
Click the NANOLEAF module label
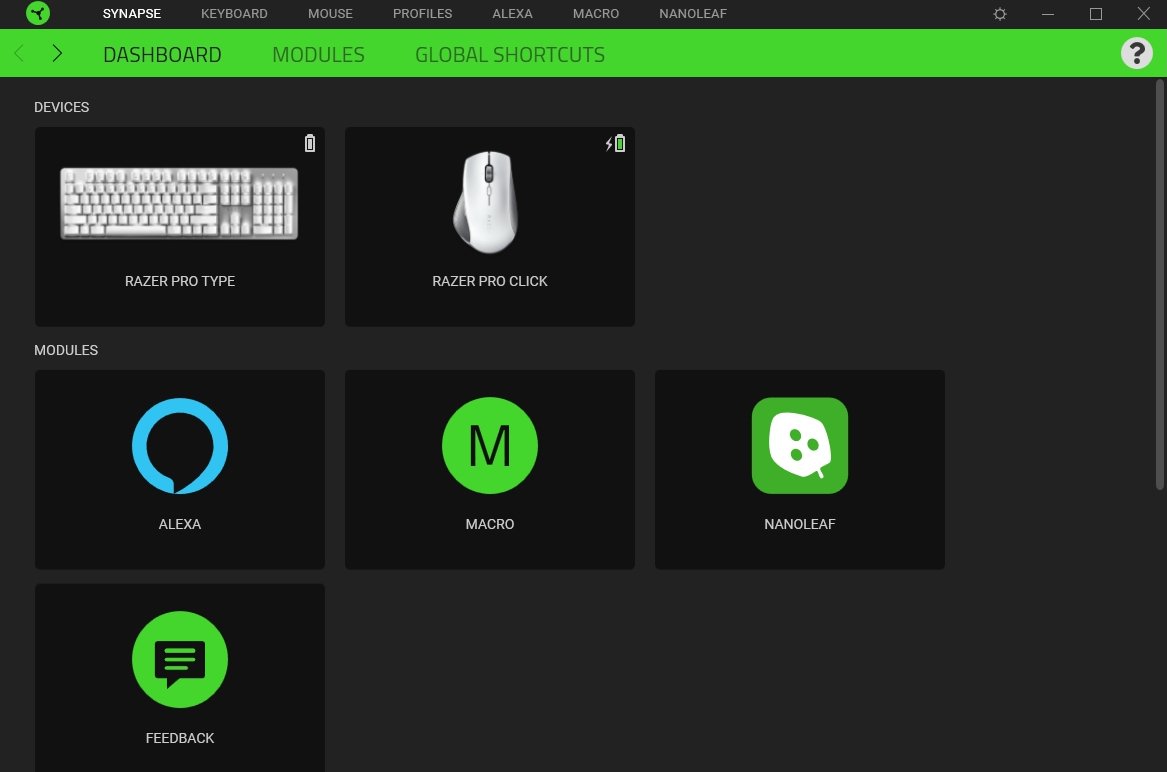tap(799, 524)
